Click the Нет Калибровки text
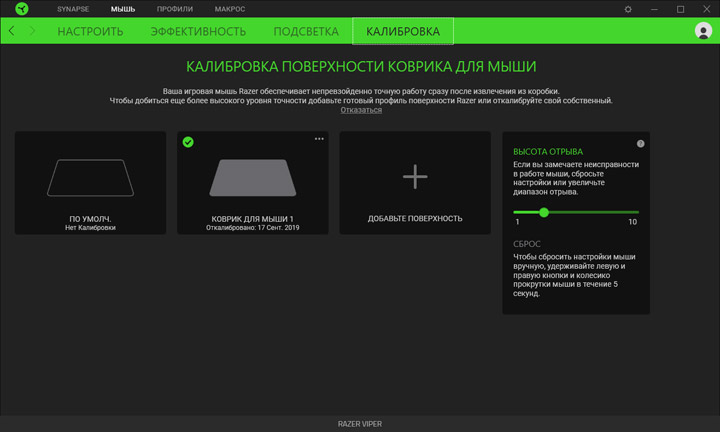This screenshot has height=432, width=720. [90, 228]
